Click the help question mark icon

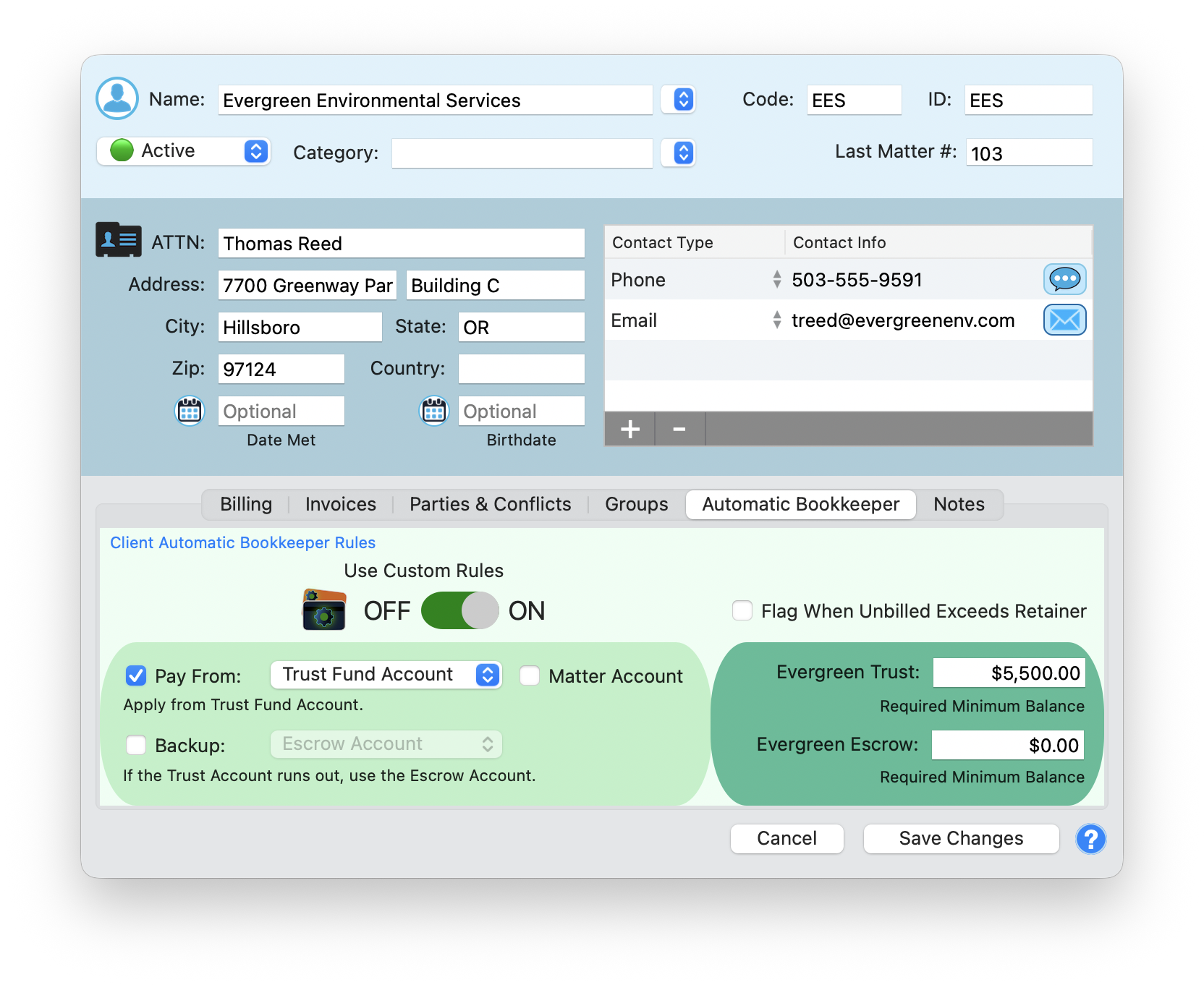[1090, 839]
